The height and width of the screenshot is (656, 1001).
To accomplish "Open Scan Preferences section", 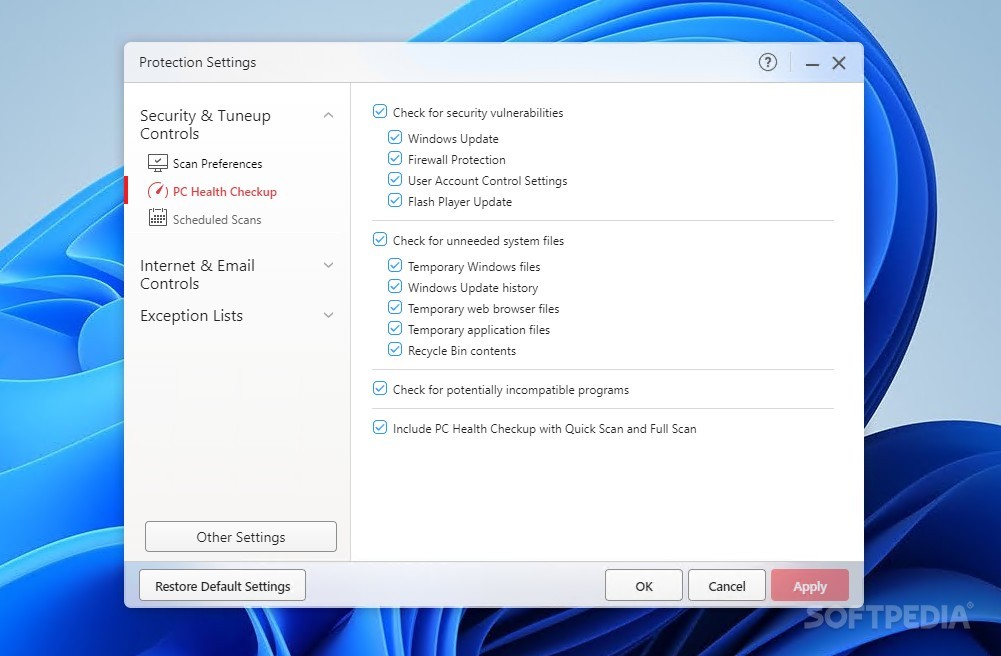I will click(217, 164).
